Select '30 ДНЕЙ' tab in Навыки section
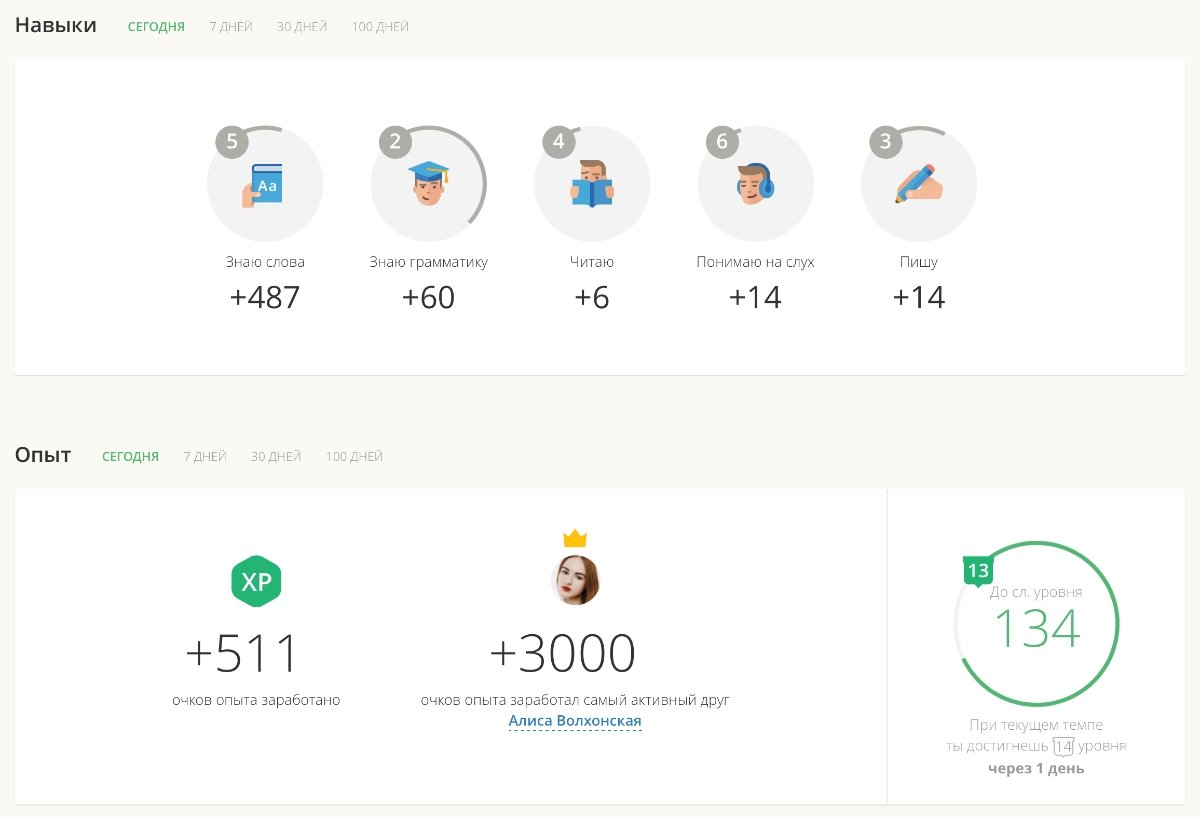 pos(302,27)
